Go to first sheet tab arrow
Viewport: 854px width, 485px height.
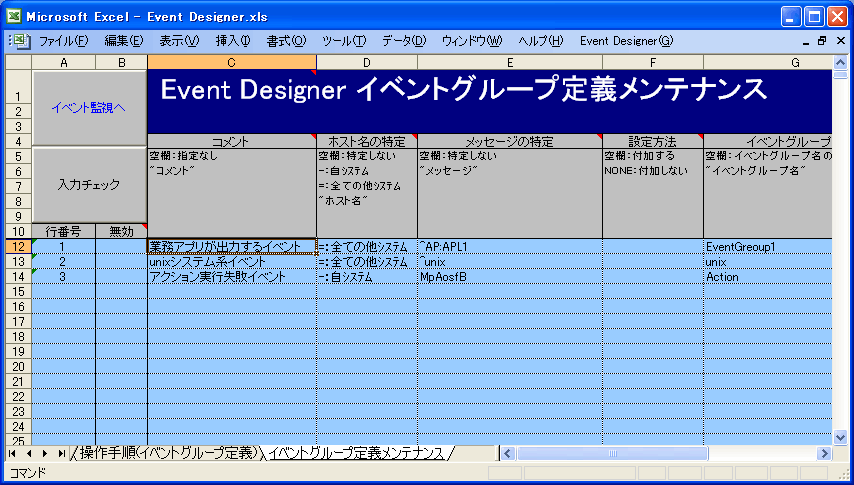click(x=13, y=453)
